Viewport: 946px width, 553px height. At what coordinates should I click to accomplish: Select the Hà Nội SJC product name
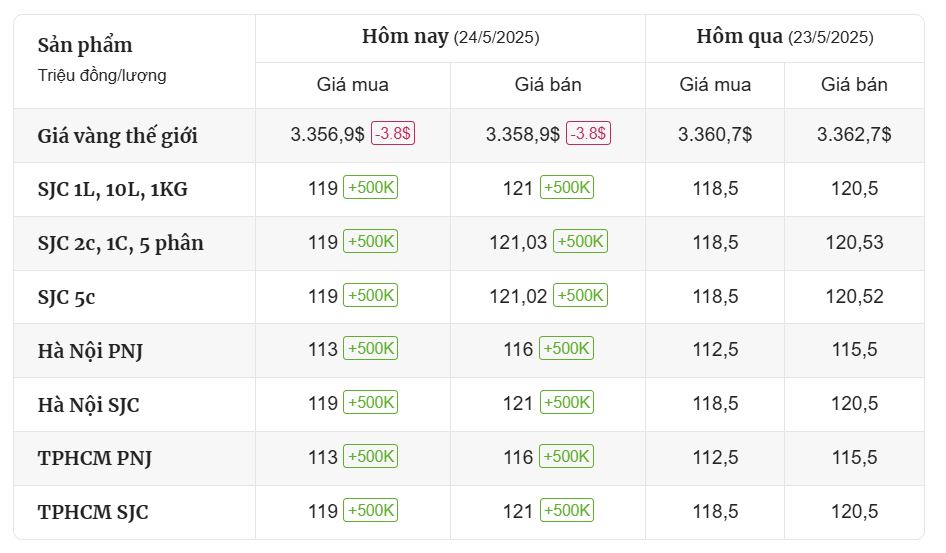[88, 405]
